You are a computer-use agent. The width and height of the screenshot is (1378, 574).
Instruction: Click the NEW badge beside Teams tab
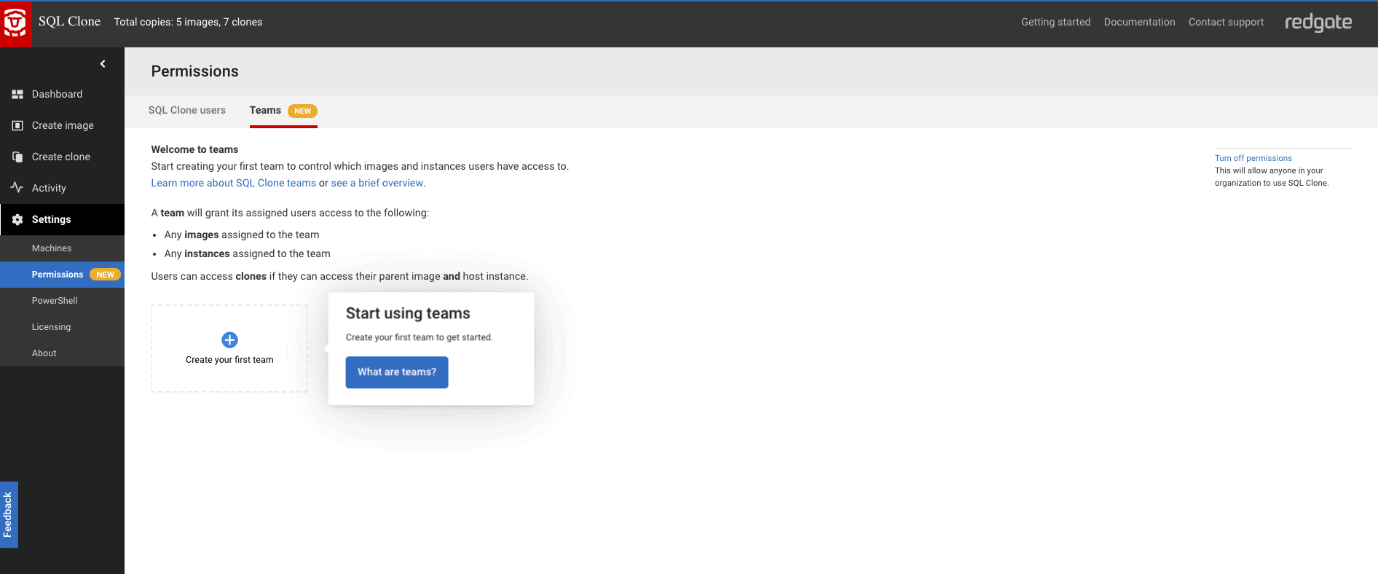[x=303, y=111]
